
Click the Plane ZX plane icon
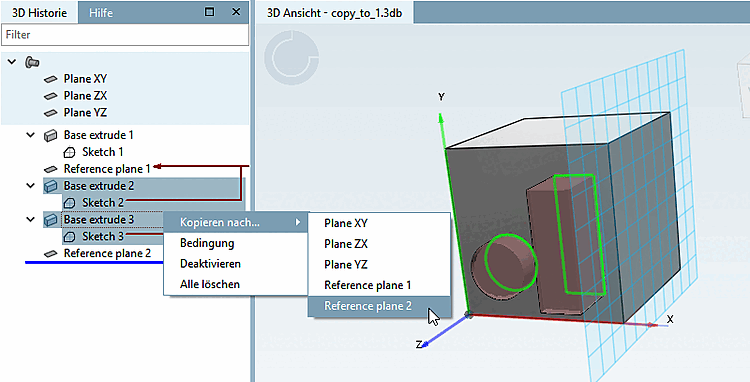[51, 96]
